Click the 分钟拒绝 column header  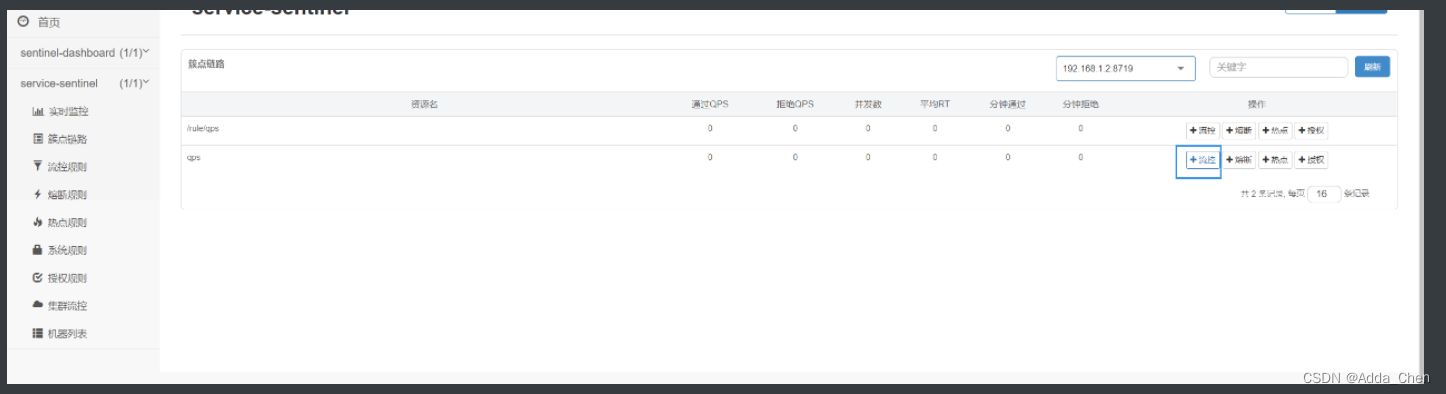pyautogui.click(x=1081, y=104)
